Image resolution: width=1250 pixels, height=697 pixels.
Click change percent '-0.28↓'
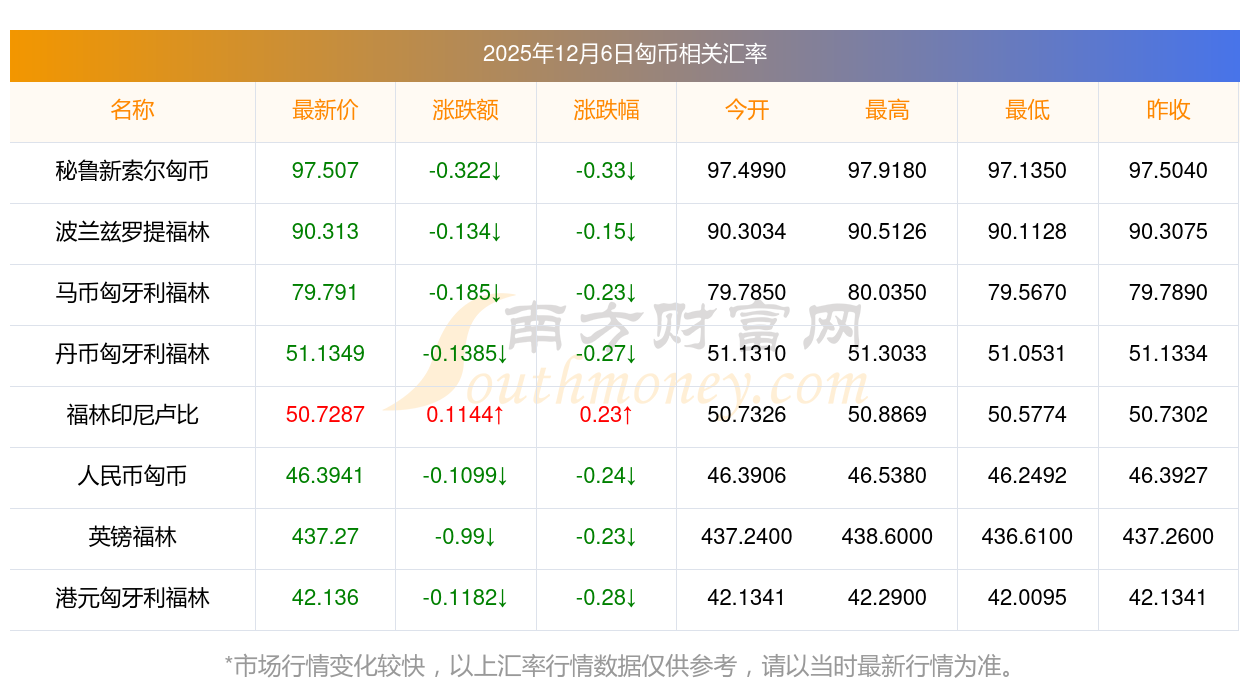(x=606, y=598)
